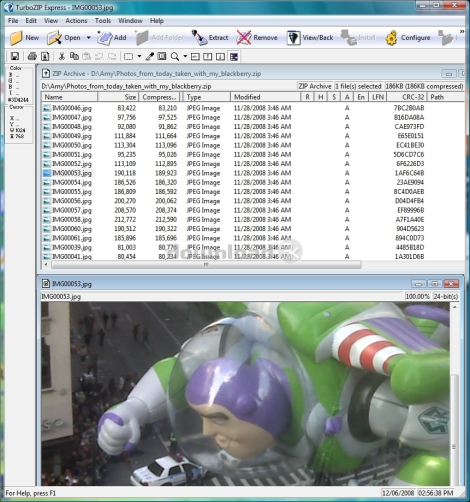Click the Save floppy disk icon
470x502 pixels.
pos(15,56)
